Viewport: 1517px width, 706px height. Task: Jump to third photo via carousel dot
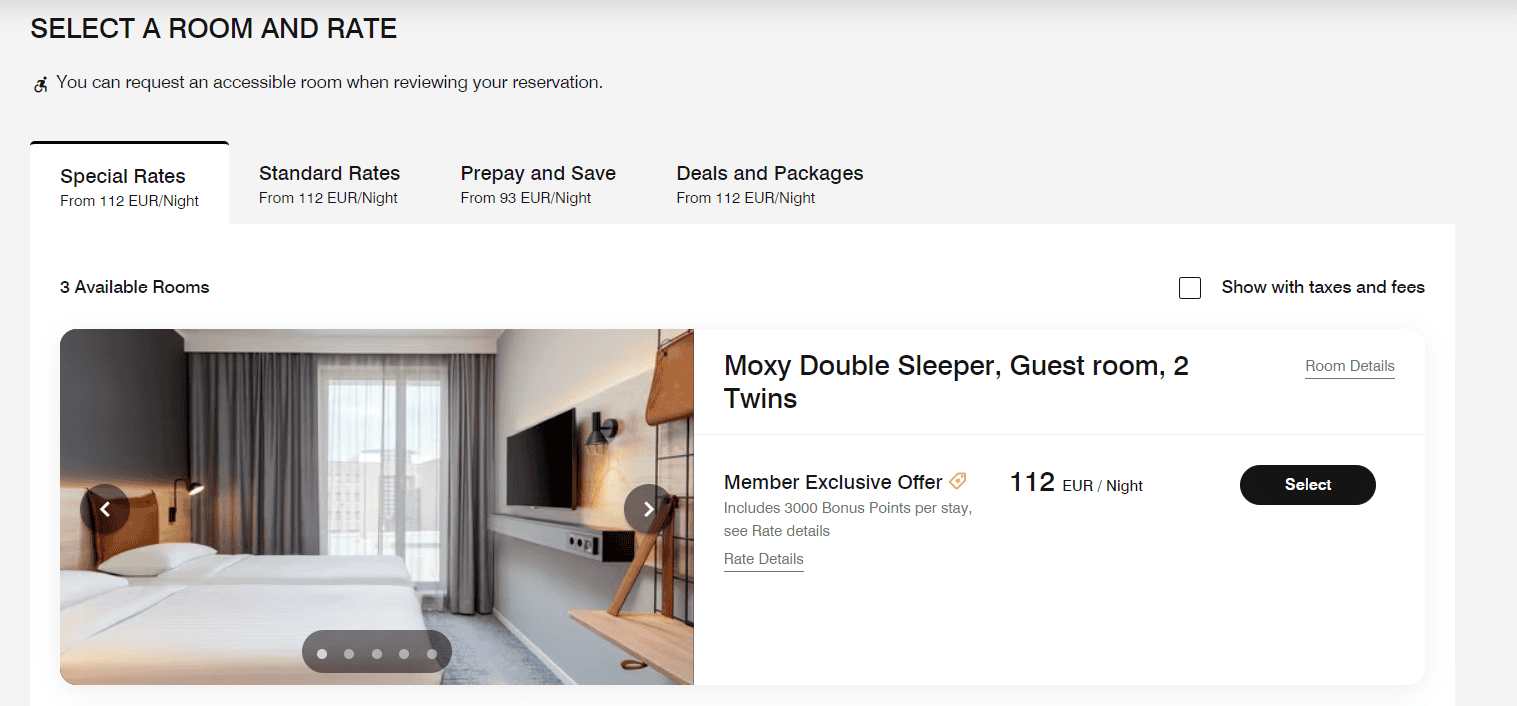pos(377,654)
